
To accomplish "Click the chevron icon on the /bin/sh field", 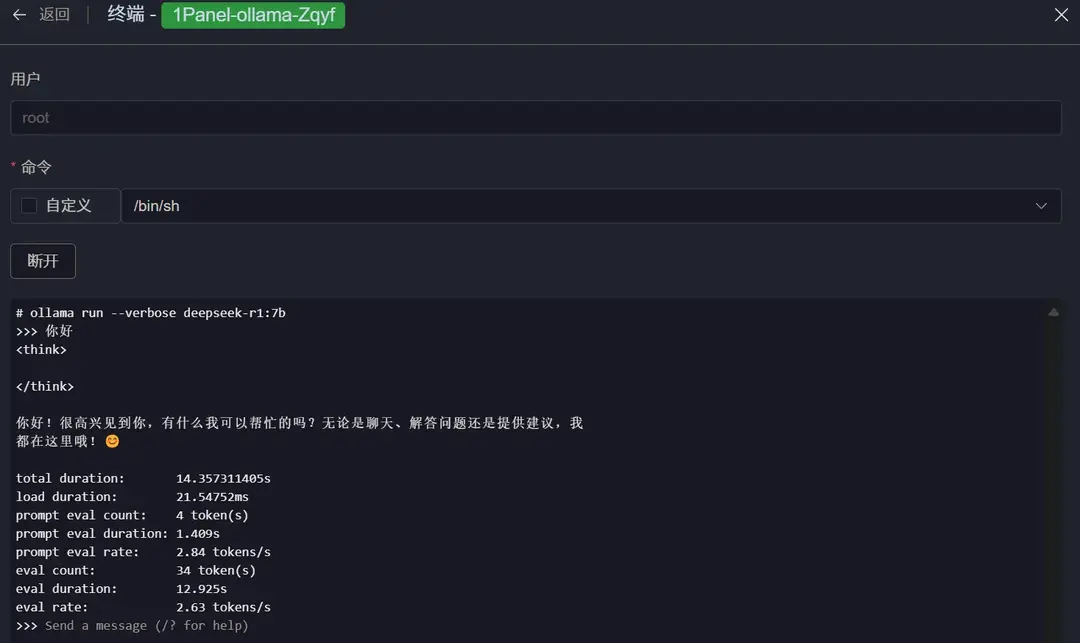I will point(1041,205).
